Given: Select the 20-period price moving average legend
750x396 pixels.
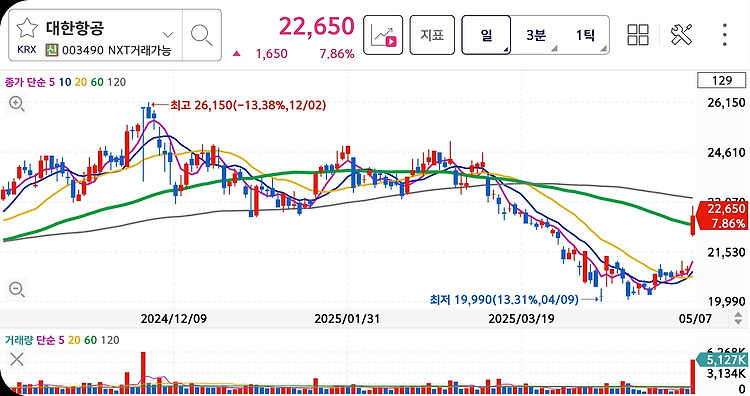Looking at the screenshot, I should (x=81, y=82).
